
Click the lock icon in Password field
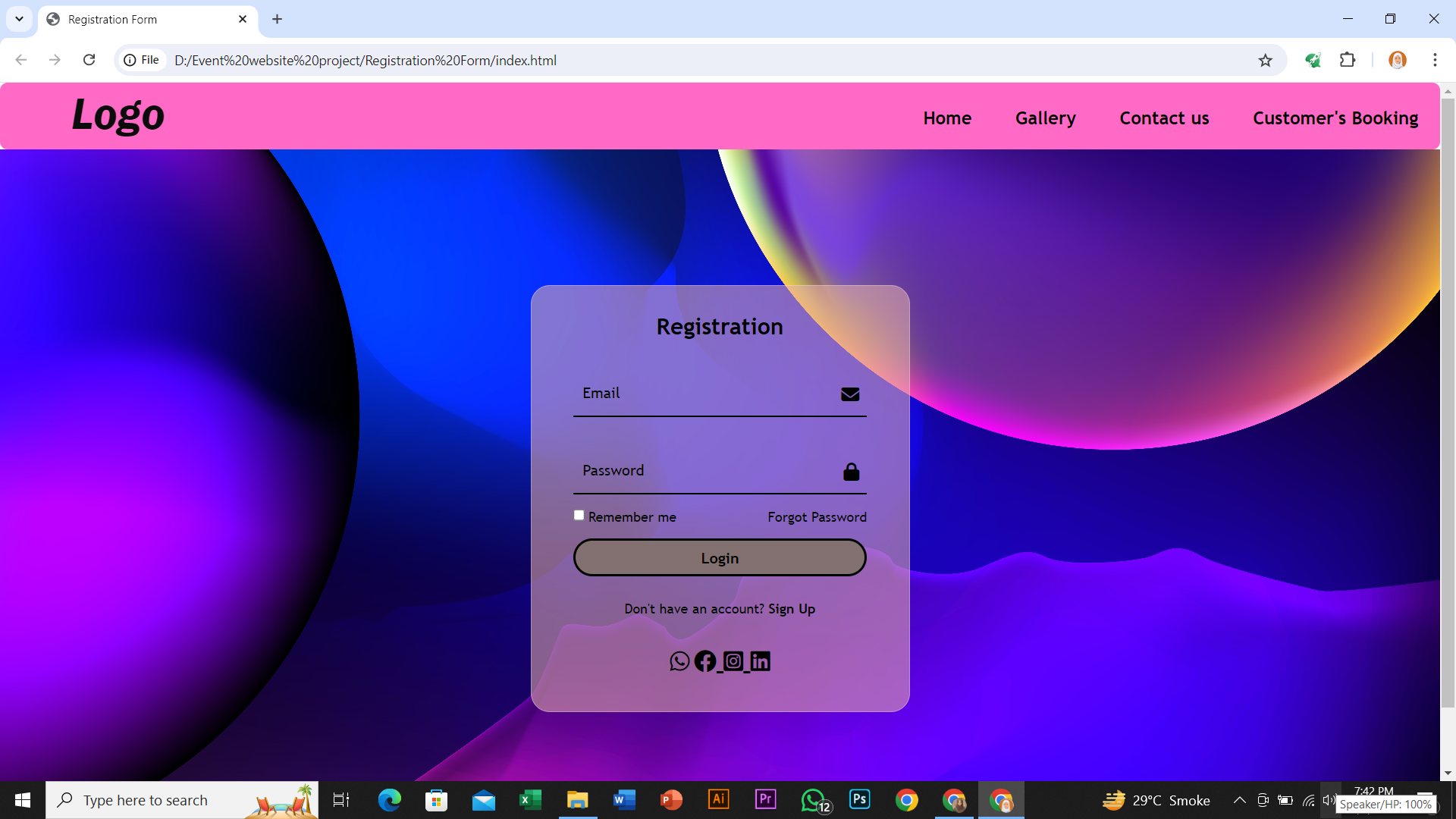click(x=851, y=472)
